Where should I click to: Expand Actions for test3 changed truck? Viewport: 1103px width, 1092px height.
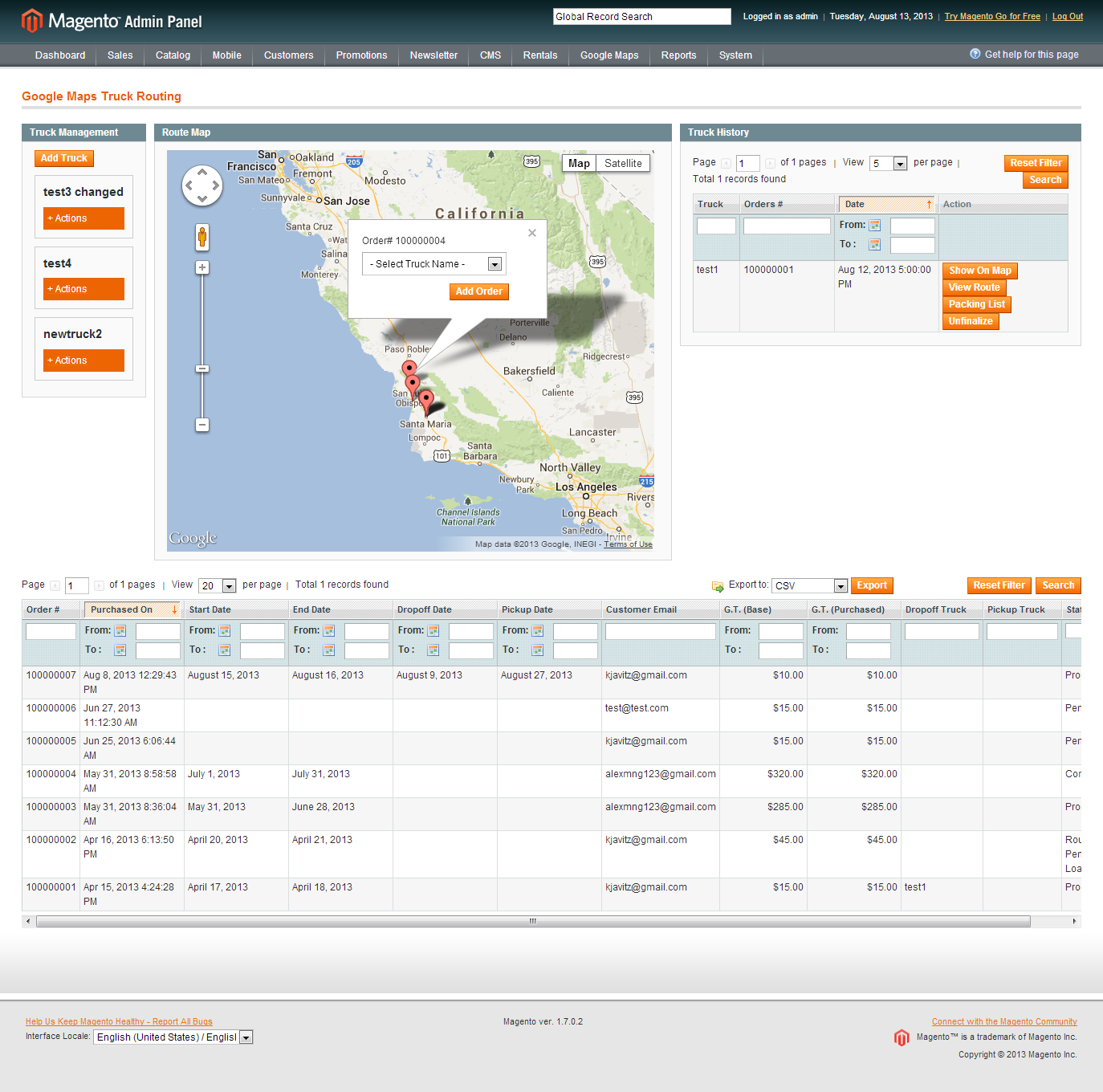pos(83,218)
